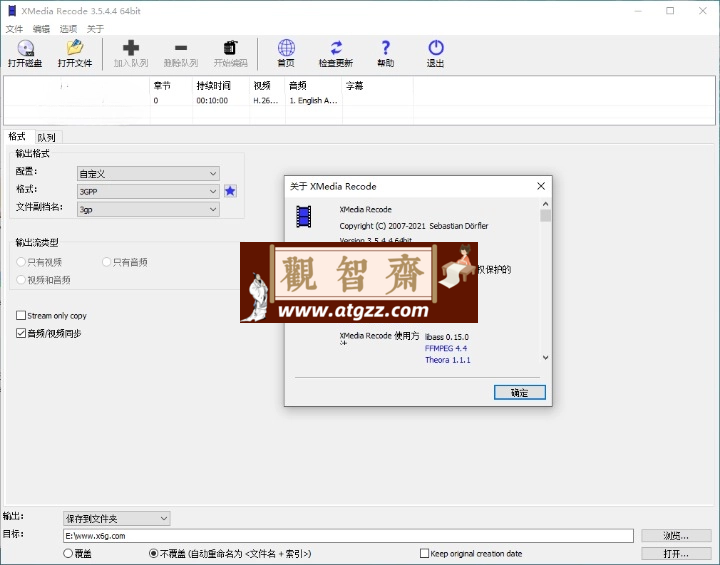Image resolution: width=720 pixels, height=565 pixels.
Task: Select the Video only (只有视频) radio button
Action: point(21,262)
